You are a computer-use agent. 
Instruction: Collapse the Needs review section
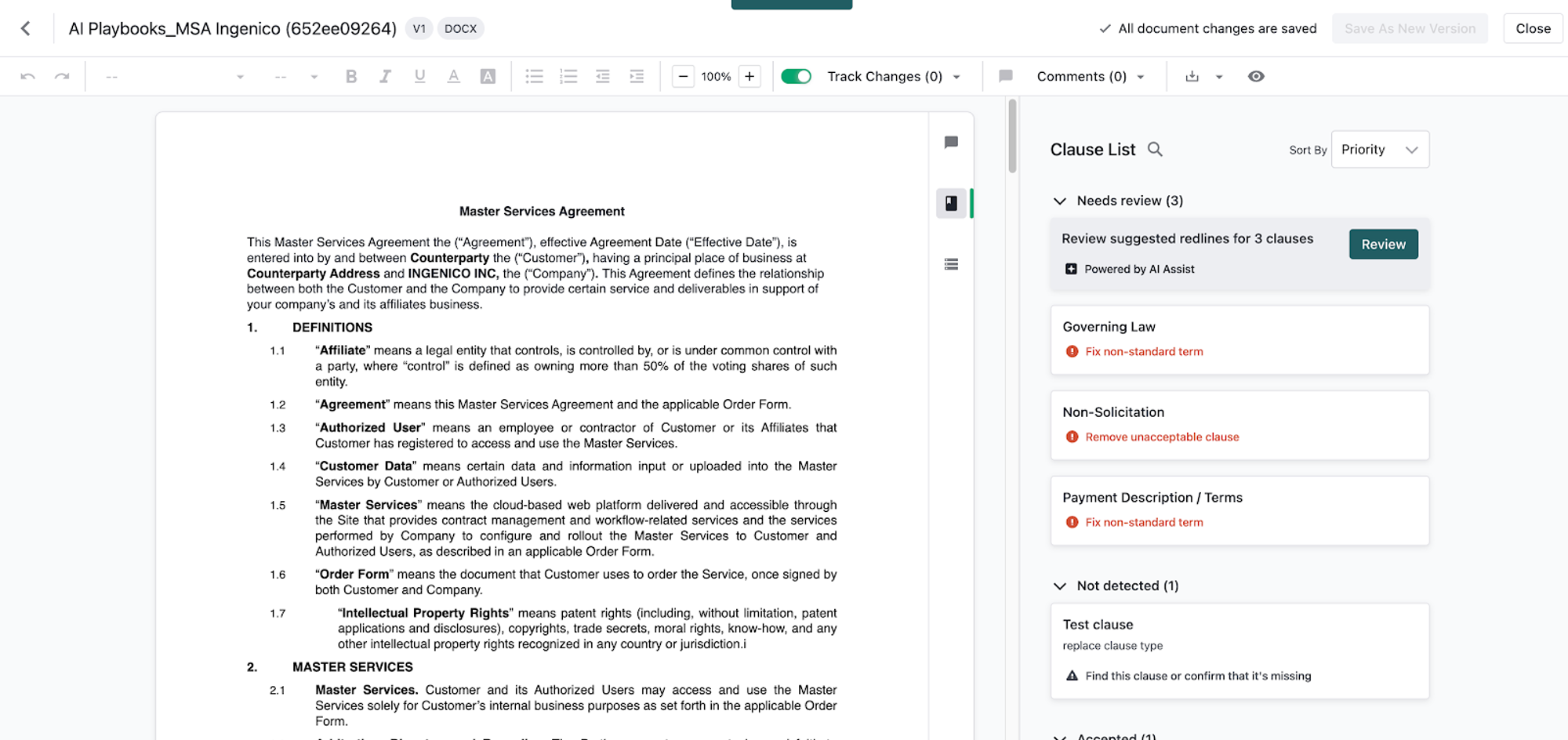pyautogui.click(x=1061, y=201)
